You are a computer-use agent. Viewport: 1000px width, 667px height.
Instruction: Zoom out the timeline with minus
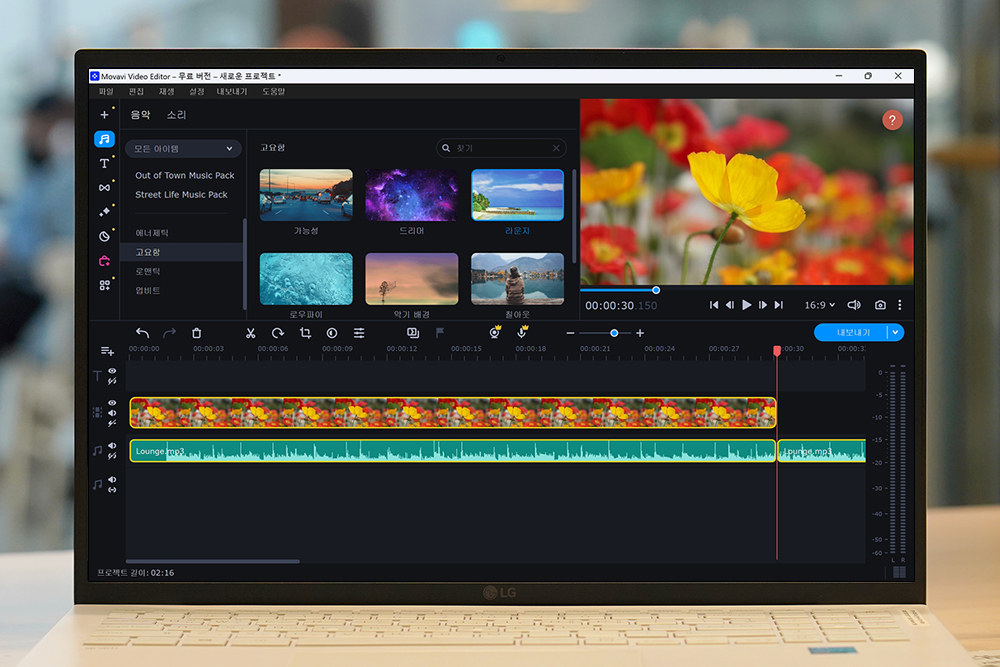point(570,333)
